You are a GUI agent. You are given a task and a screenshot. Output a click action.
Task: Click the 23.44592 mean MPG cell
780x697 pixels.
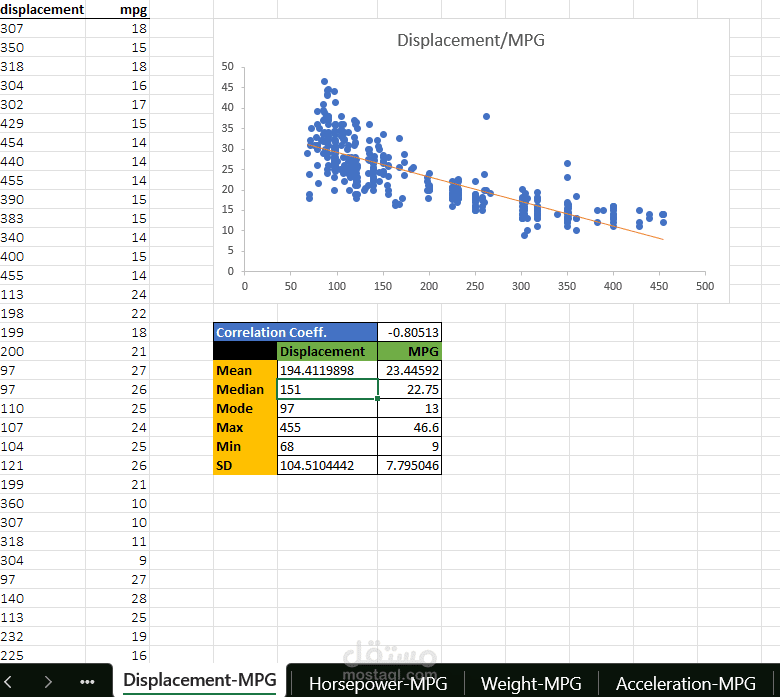(x=409, y=370)
